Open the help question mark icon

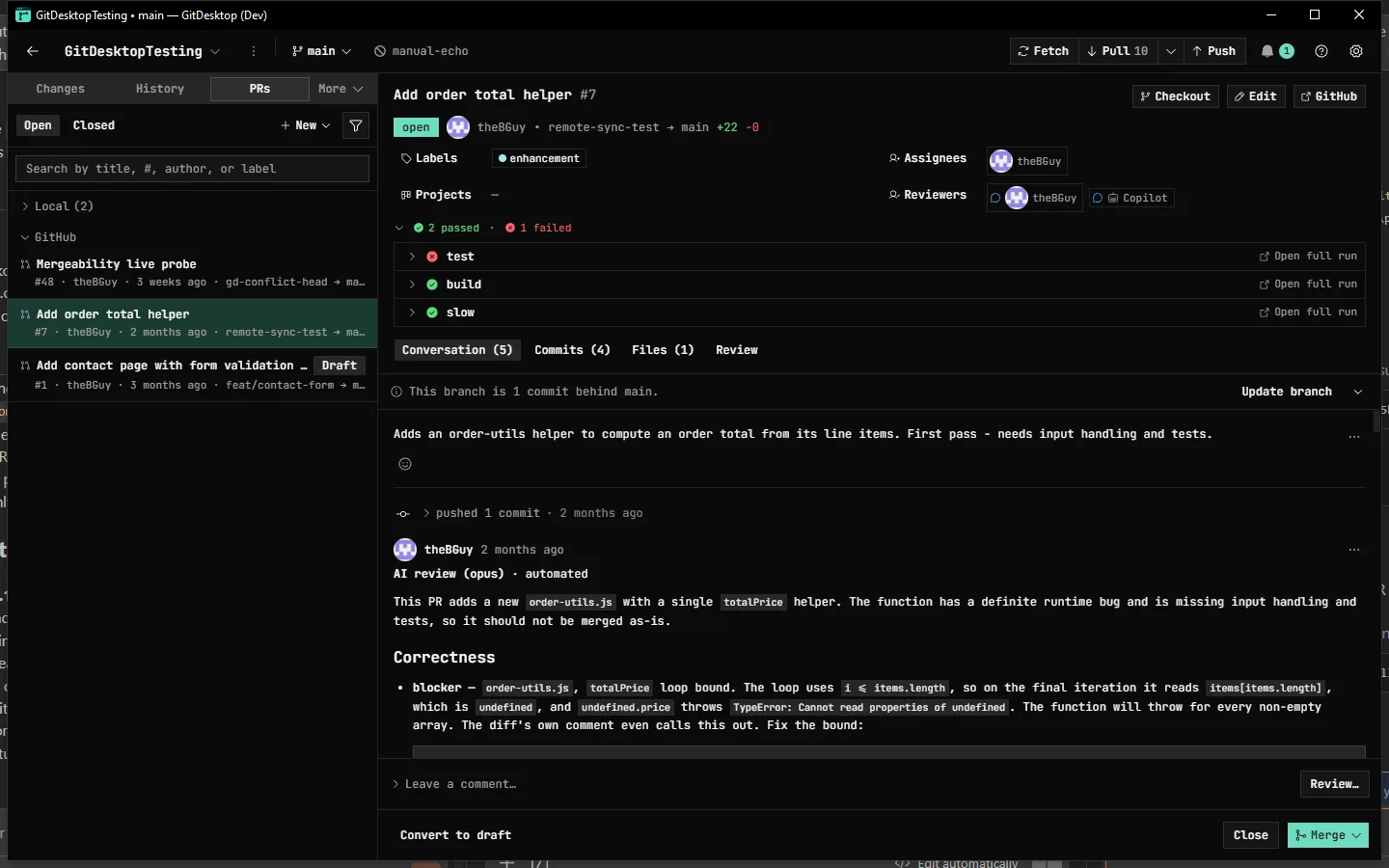point(1321,51)
